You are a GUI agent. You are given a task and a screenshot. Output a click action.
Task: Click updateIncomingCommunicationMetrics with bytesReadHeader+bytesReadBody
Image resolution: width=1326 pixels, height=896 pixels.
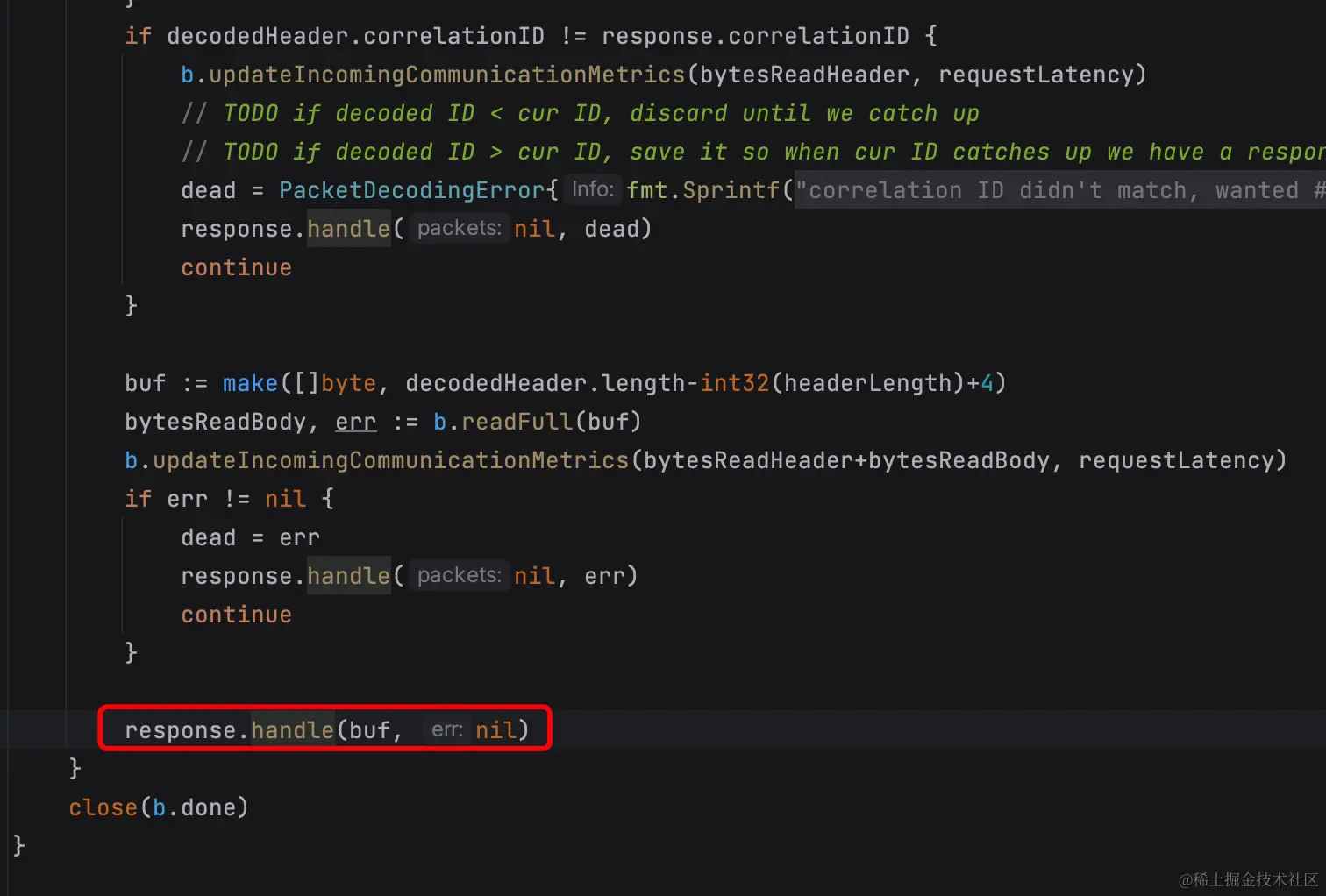tap(705, 460)
